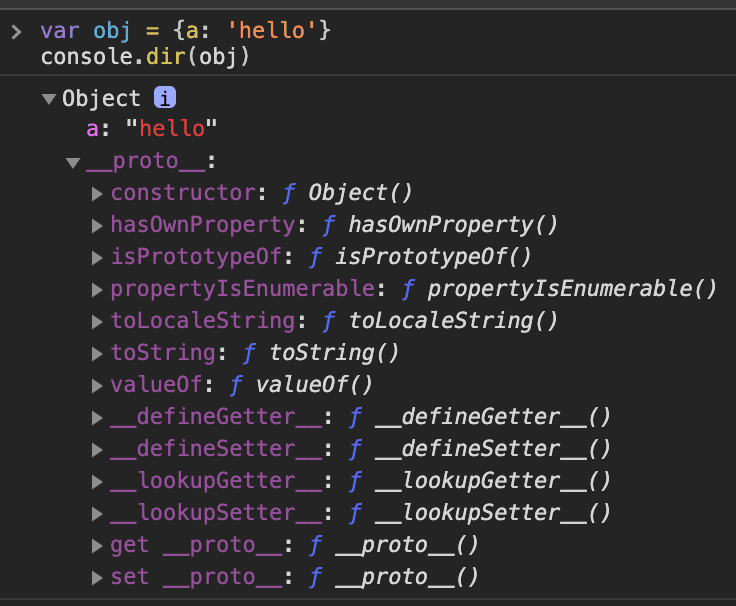
Task: Click the console.dir(obj) input line
Action: point(145,57)
